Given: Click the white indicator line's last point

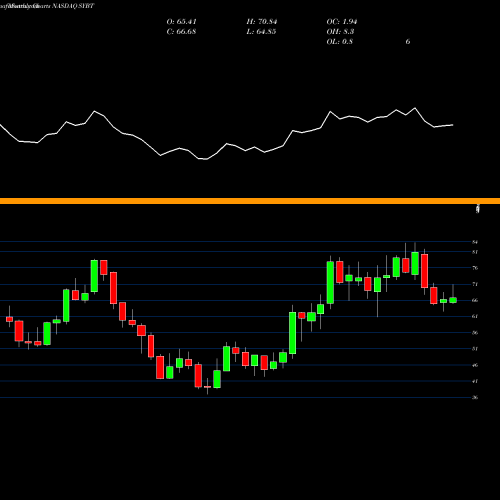Looking at the screenshot, I should tap(453, 125).
